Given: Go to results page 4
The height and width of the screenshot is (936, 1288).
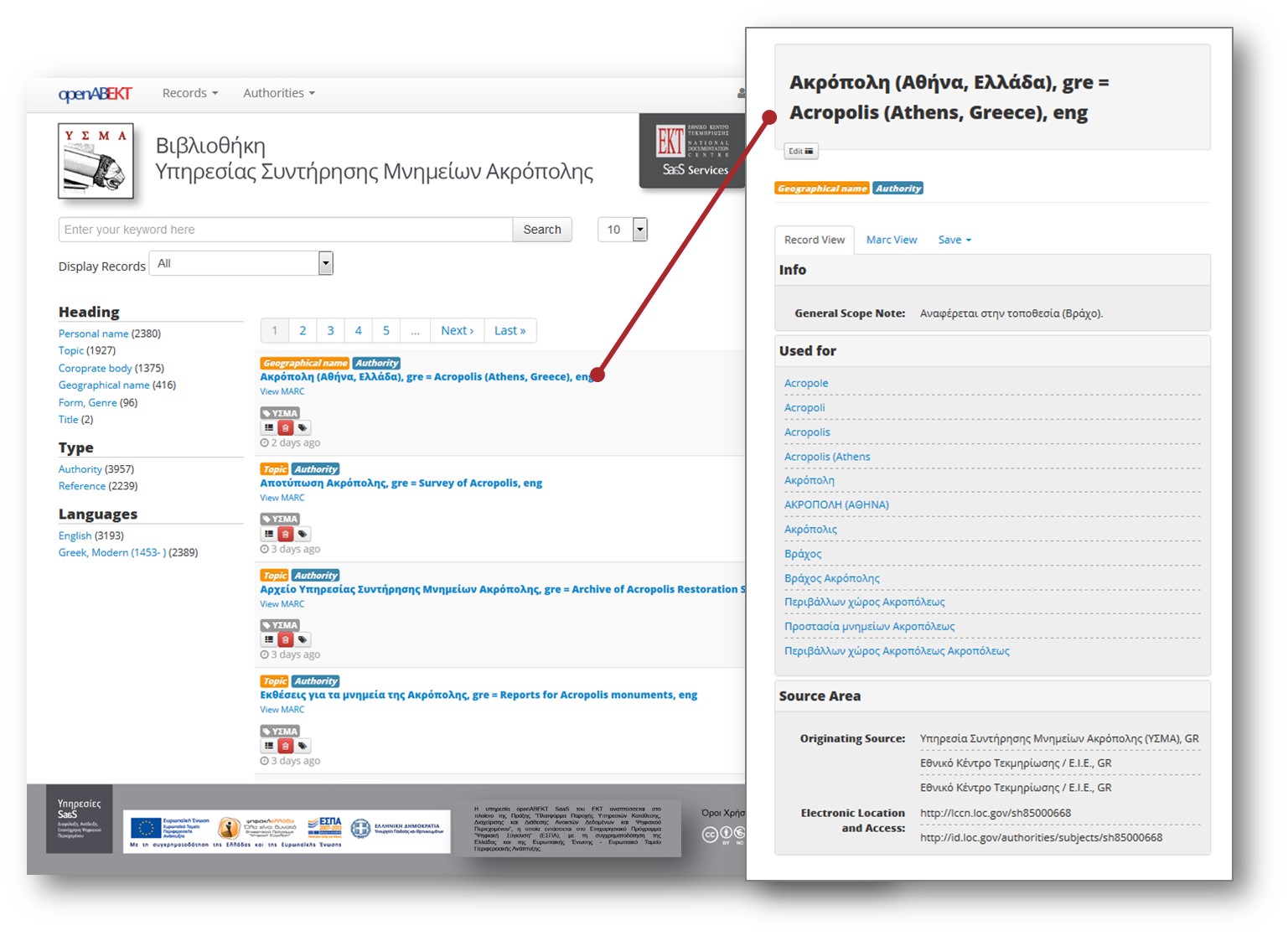Looking at the screenshot, I should pyautogui.click(x=359, y=330).
